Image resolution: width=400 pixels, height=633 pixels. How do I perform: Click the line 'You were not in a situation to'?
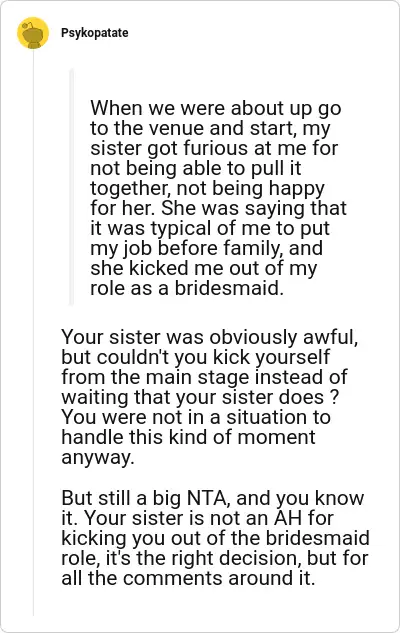(x=196, y=417)
